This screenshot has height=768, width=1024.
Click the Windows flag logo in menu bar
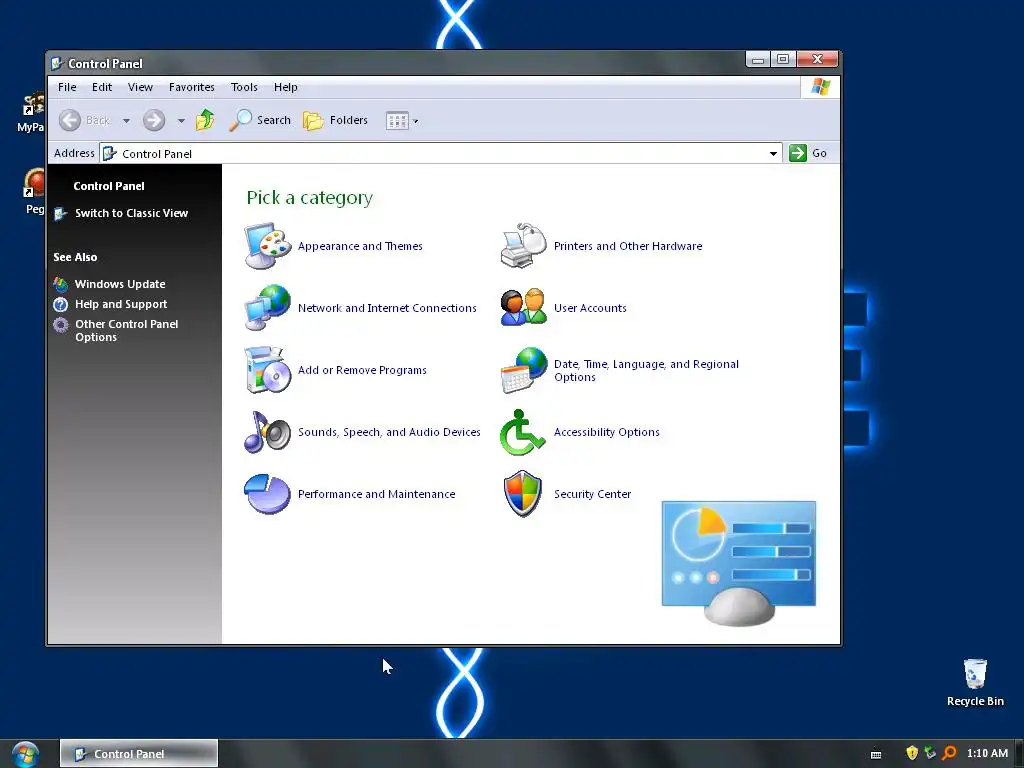coord(820,87)
